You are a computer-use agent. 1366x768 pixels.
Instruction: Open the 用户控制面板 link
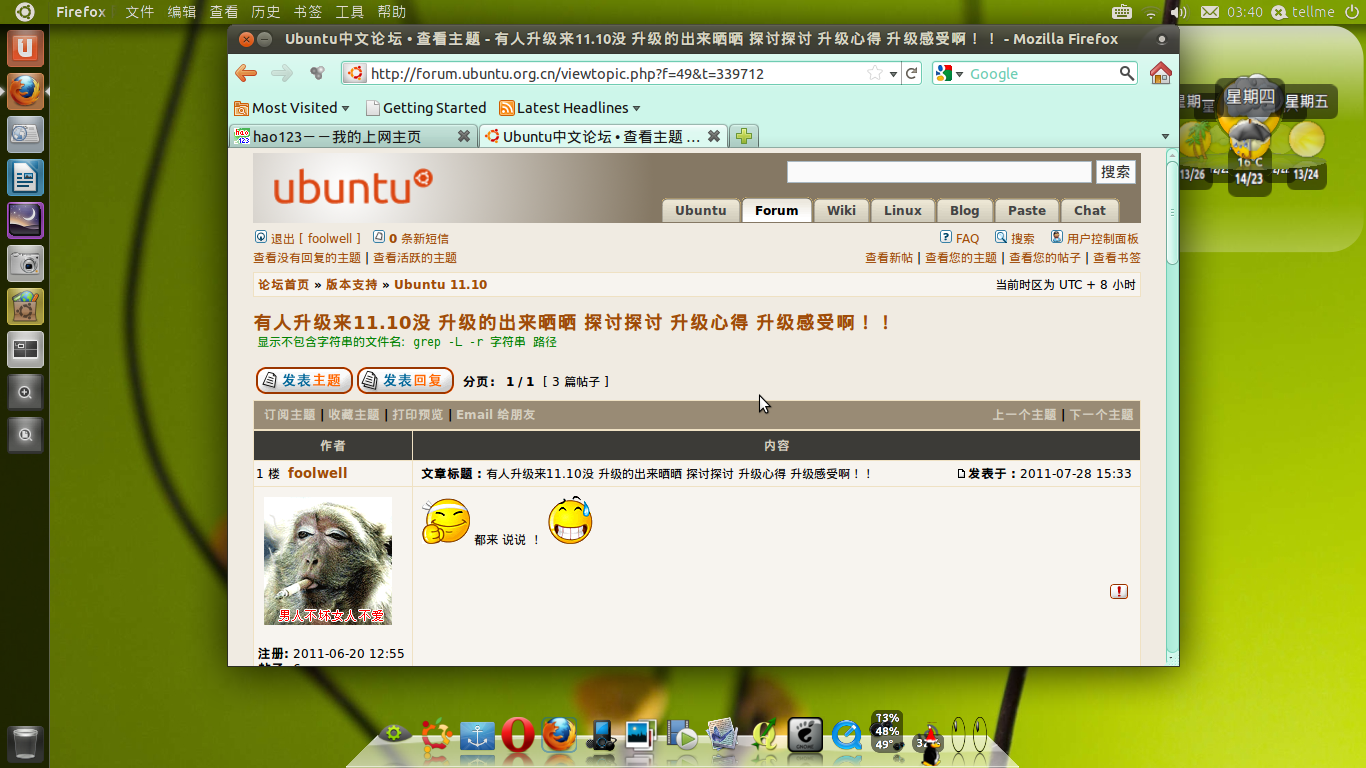tap(1103, 239)
